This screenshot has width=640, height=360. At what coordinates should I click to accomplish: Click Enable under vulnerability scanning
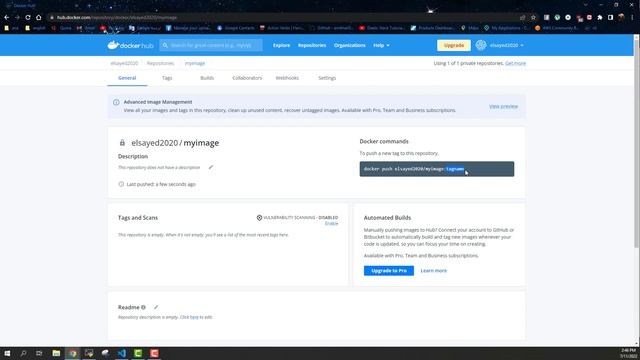pyautogui.click(x=331, y=224)
